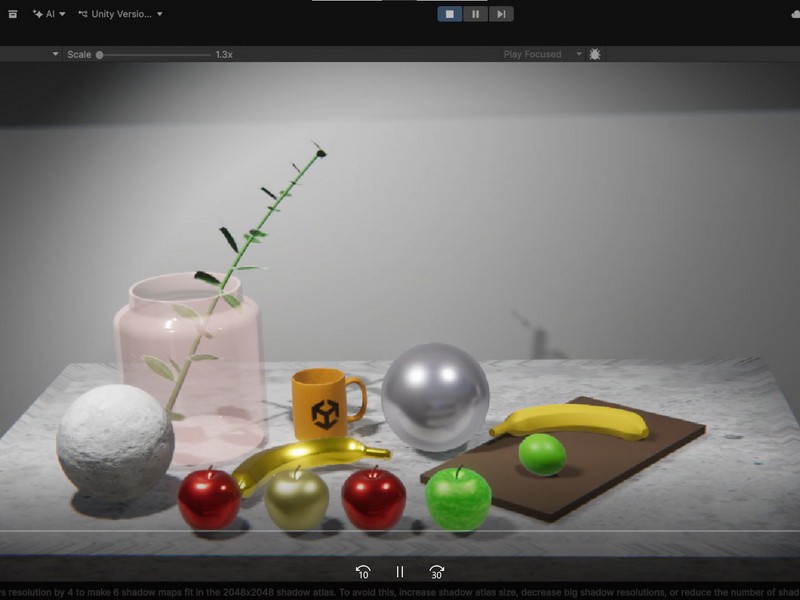Toggle the bug debug icon
The height and width of the screenshot is (600, 800).
[x=595, y=54]
